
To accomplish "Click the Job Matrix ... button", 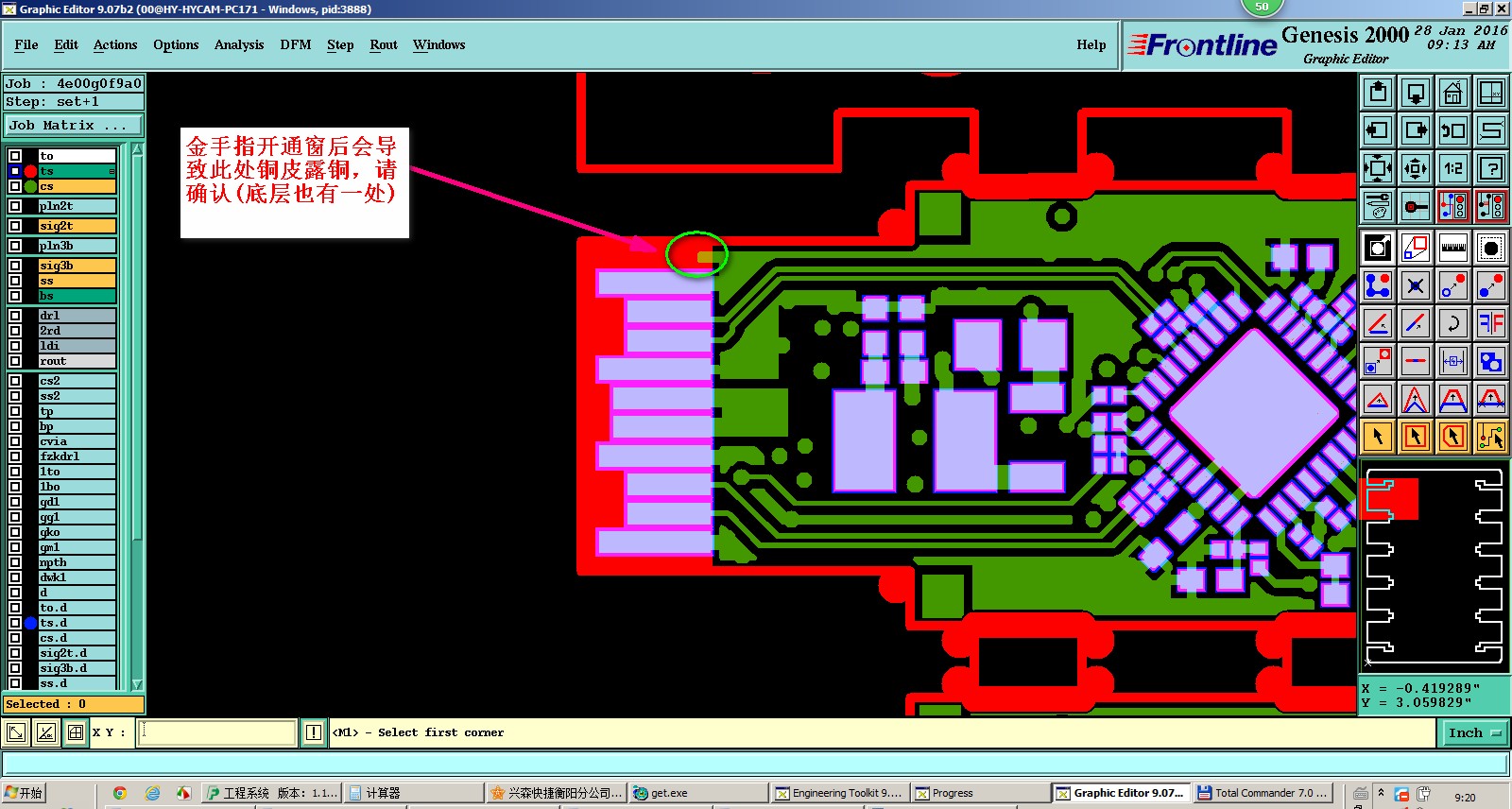I will pos(74,125).
